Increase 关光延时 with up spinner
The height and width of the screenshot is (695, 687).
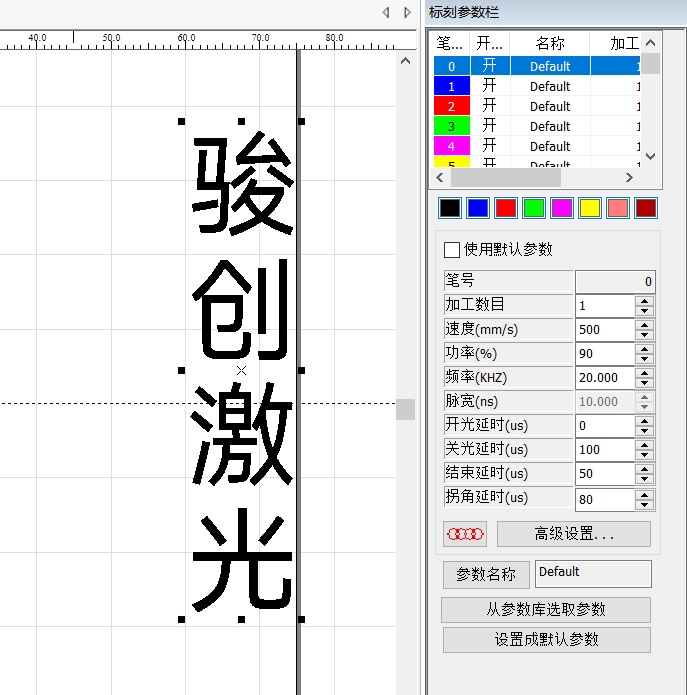tap(644, 445)
